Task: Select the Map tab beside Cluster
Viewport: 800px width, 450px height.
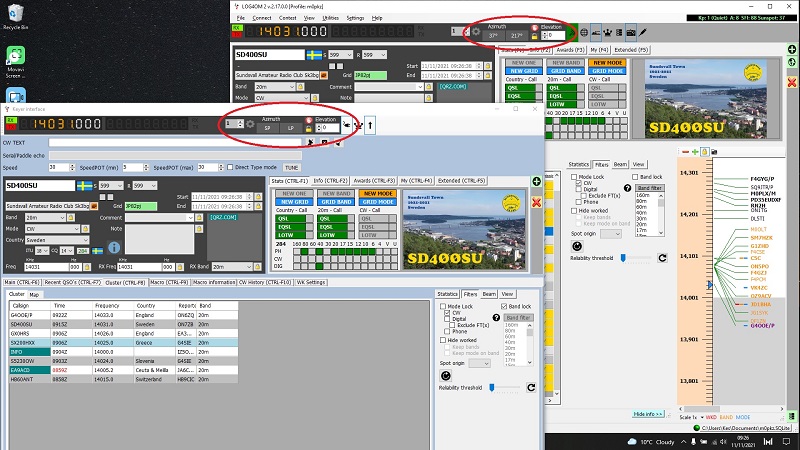Action: (34, 294)
